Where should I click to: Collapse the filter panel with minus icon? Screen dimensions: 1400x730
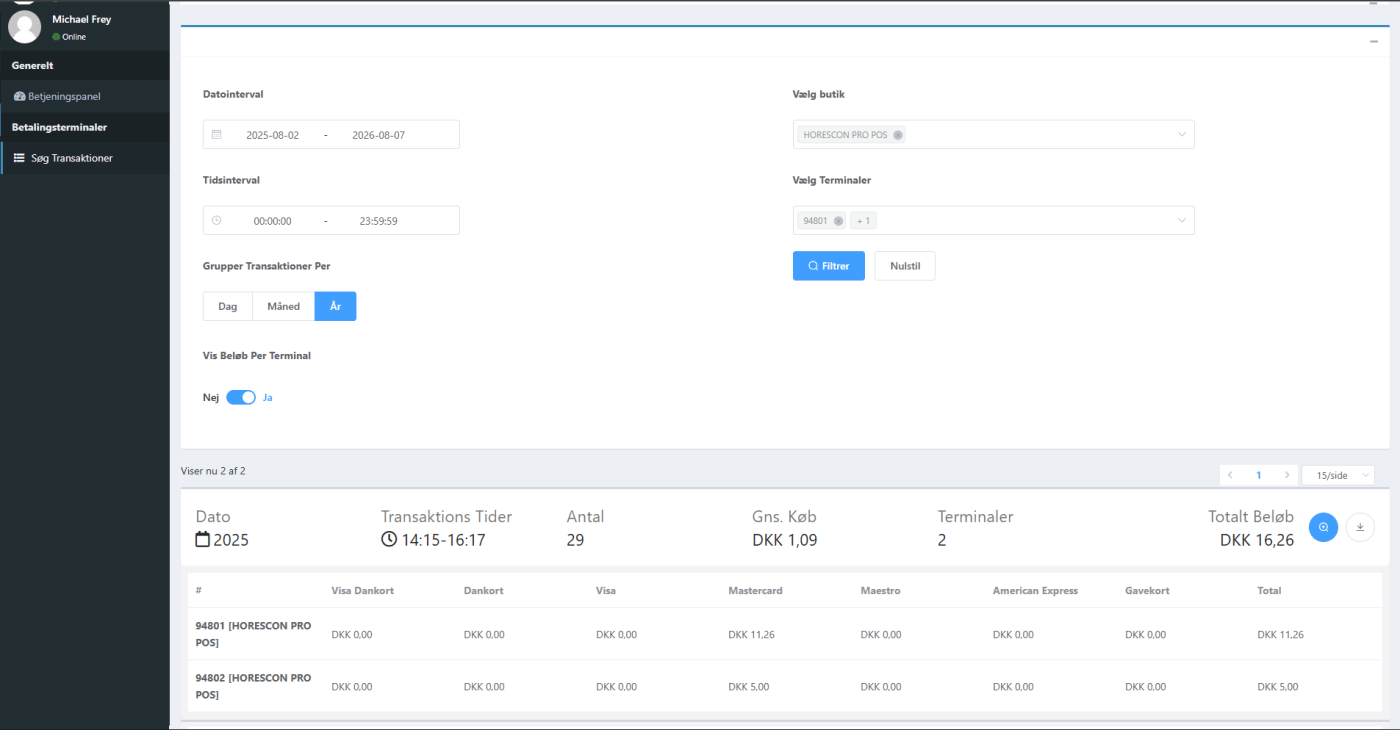click(x=1374, y=41)
